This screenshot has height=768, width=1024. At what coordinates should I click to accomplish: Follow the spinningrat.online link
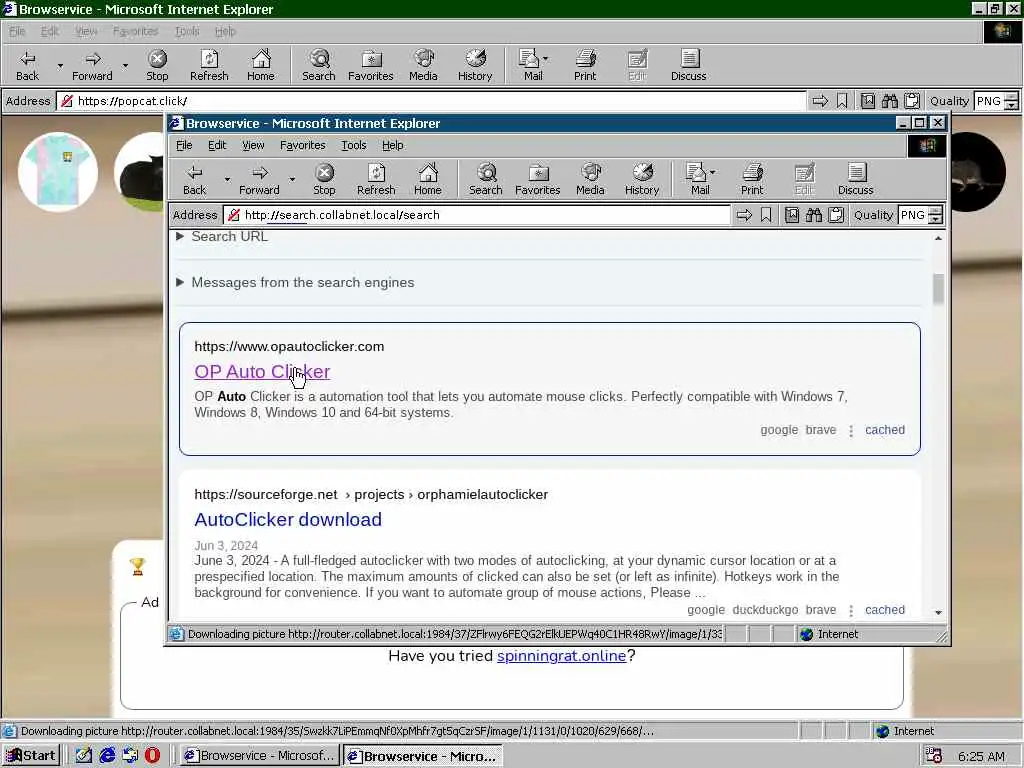pos(562,656)
